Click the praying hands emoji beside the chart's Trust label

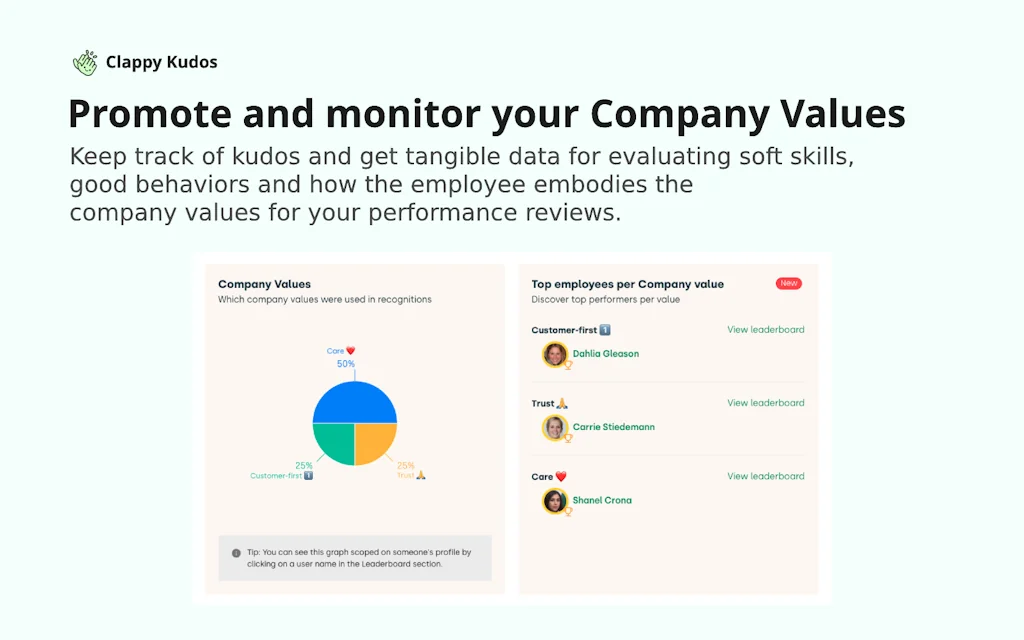coord(421,475)
